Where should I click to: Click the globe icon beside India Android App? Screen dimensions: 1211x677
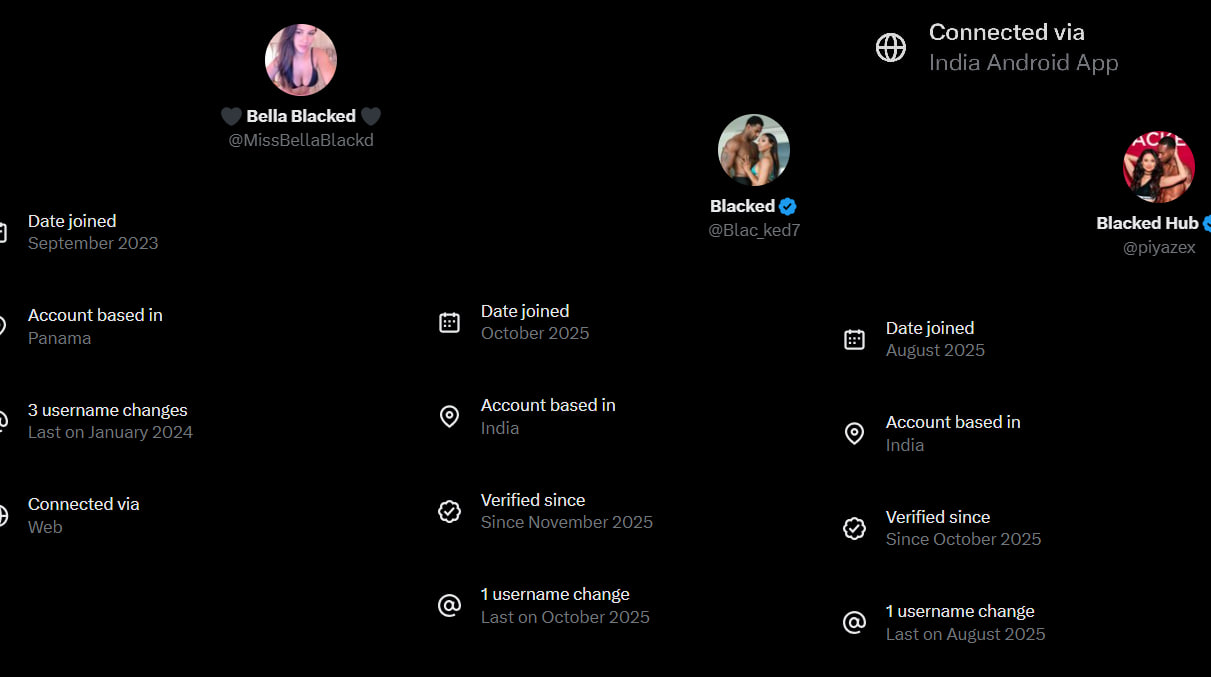[x=890, y=47]
